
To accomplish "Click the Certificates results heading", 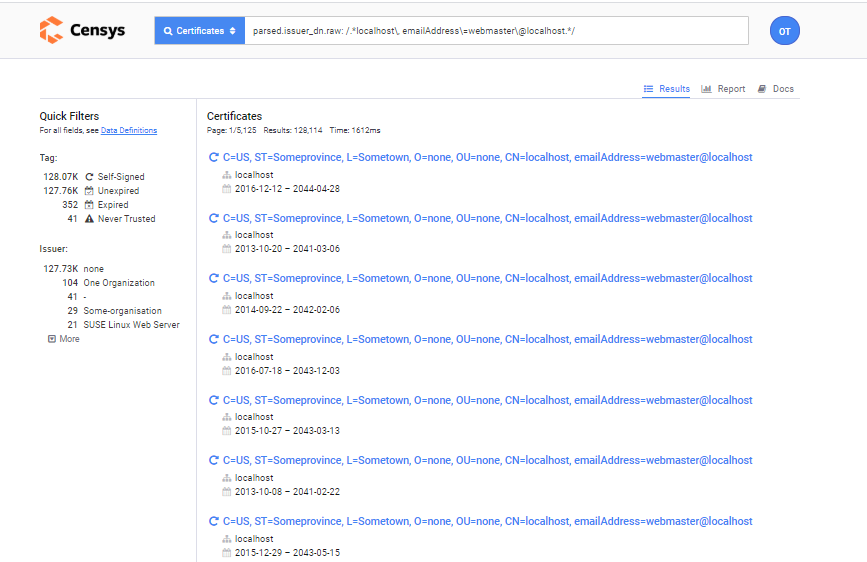I will click(x=234, y=116).
